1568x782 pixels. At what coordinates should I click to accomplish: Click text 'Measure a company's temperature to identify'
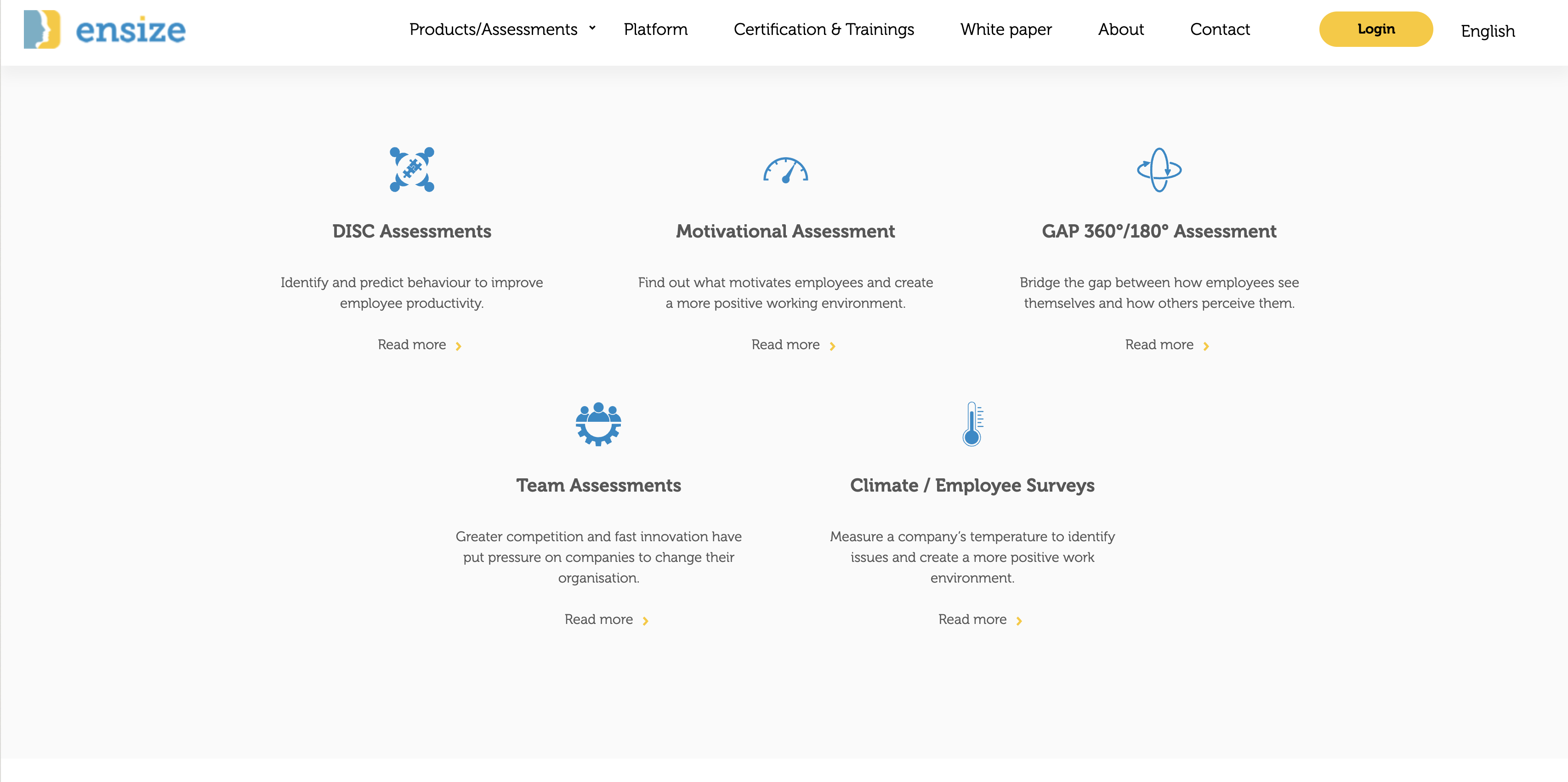coord(972,537)
